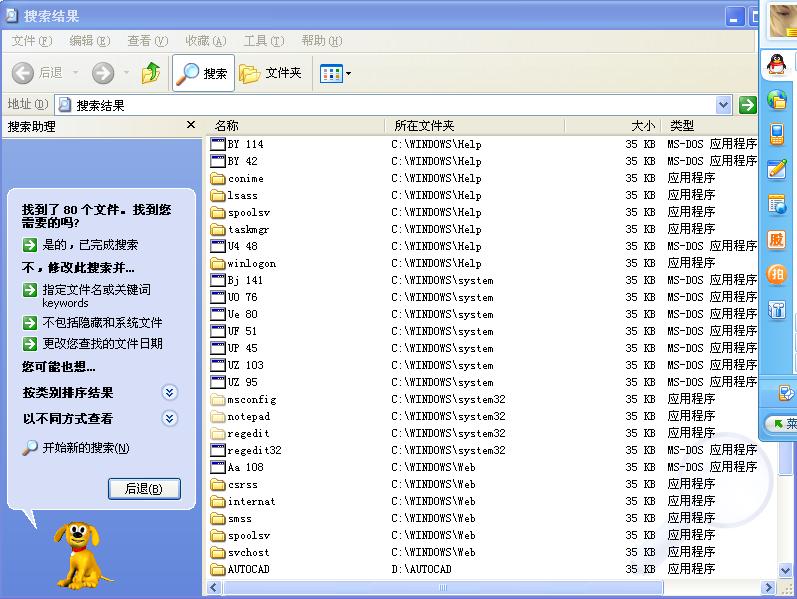Select the msconfig folder icon
The image size is (797, 599).
click(218, 400)
